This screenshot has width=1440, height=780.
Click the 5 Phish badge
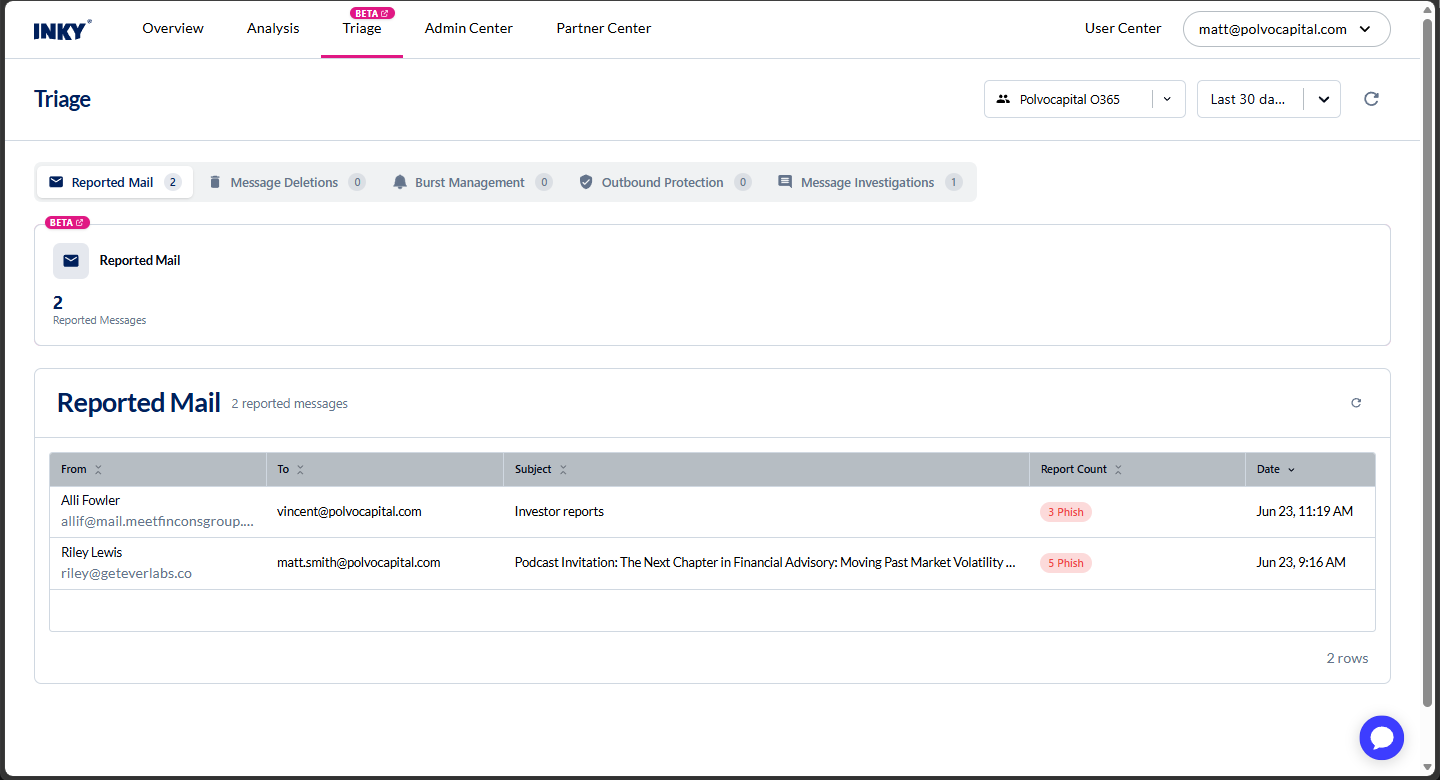(1066, 563)
